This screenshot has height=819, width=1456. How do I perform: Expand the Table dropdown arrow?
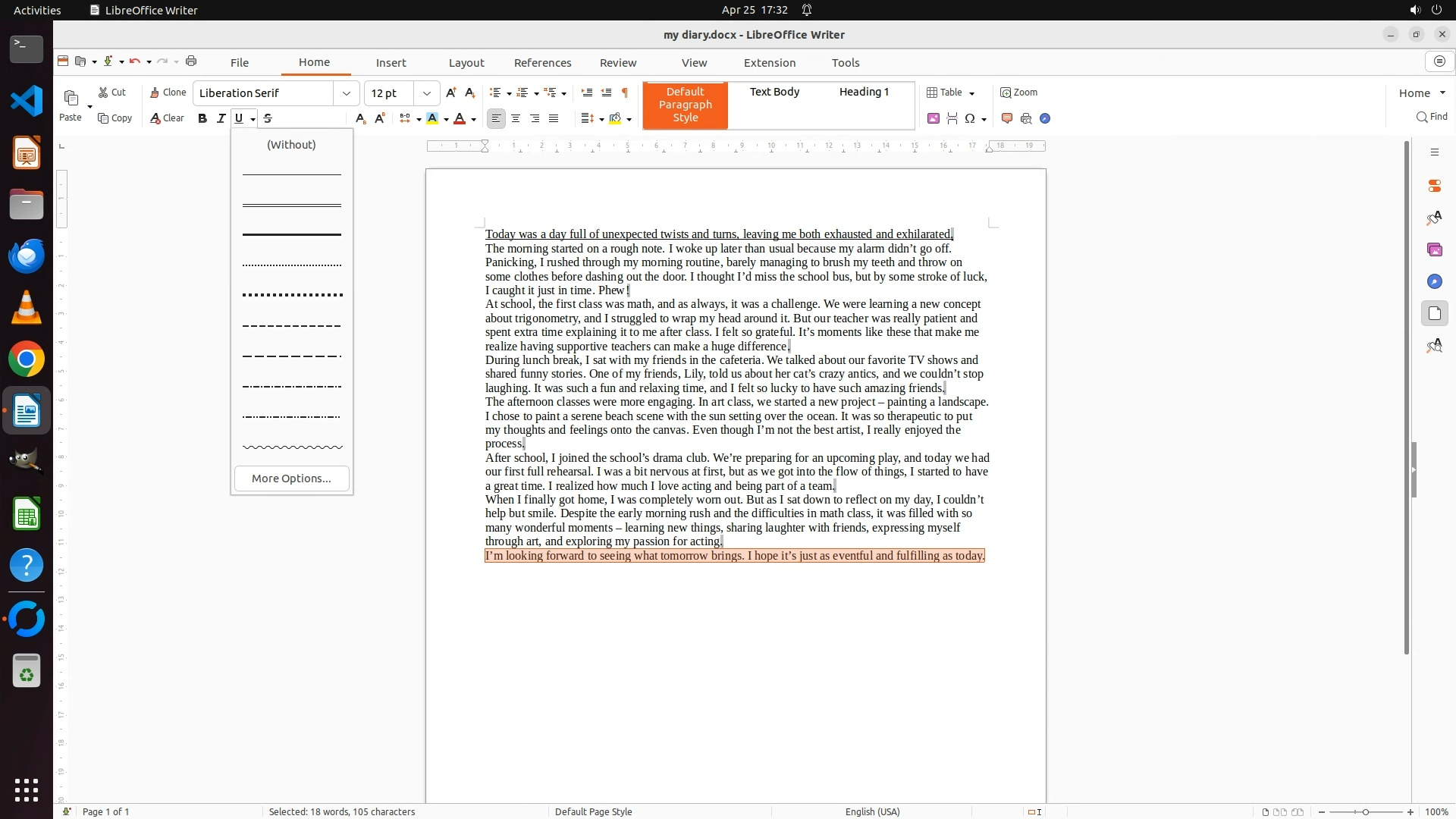[972, 93]
